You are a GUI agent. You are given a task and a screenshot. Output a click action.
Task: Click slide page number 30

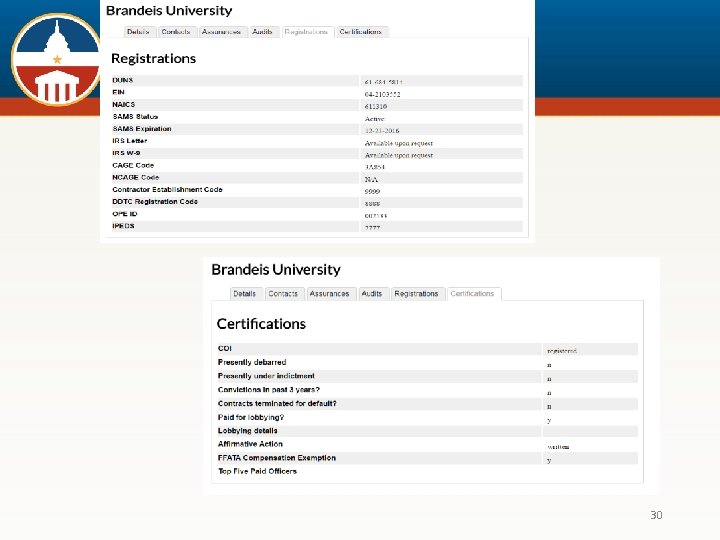click(x=656, y=515)
